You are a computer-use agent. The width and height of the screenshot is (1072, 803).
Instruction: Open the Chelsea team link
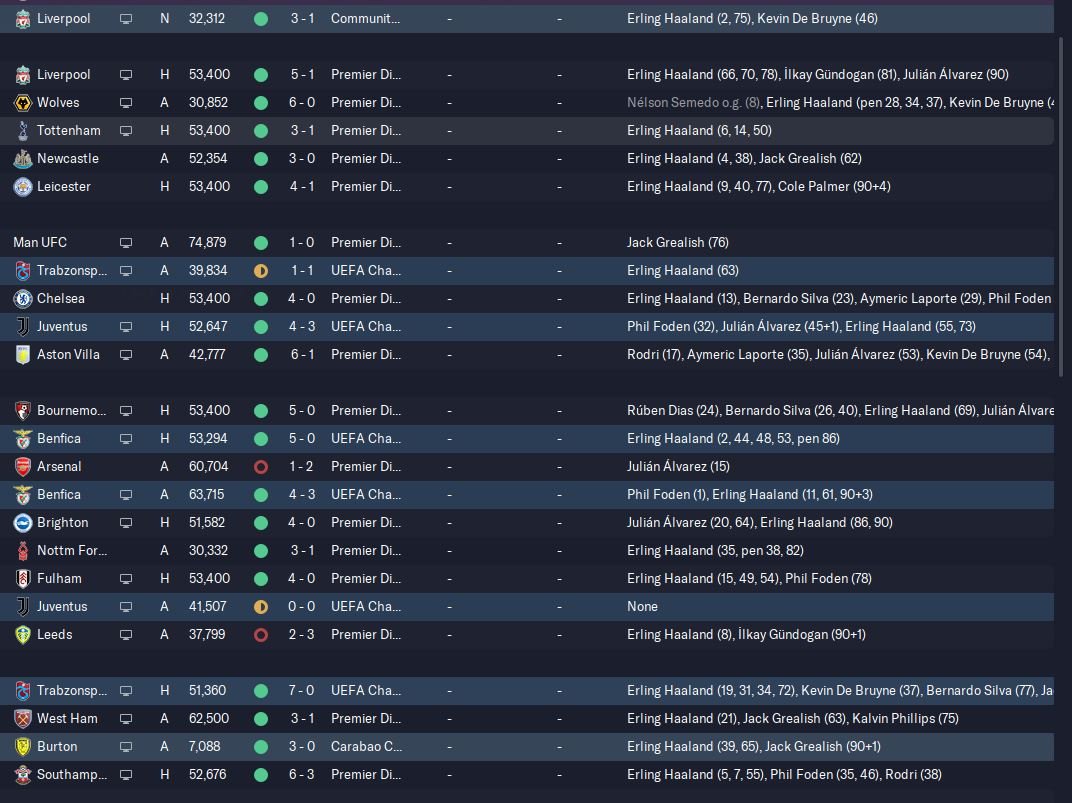tap(61, 299)
